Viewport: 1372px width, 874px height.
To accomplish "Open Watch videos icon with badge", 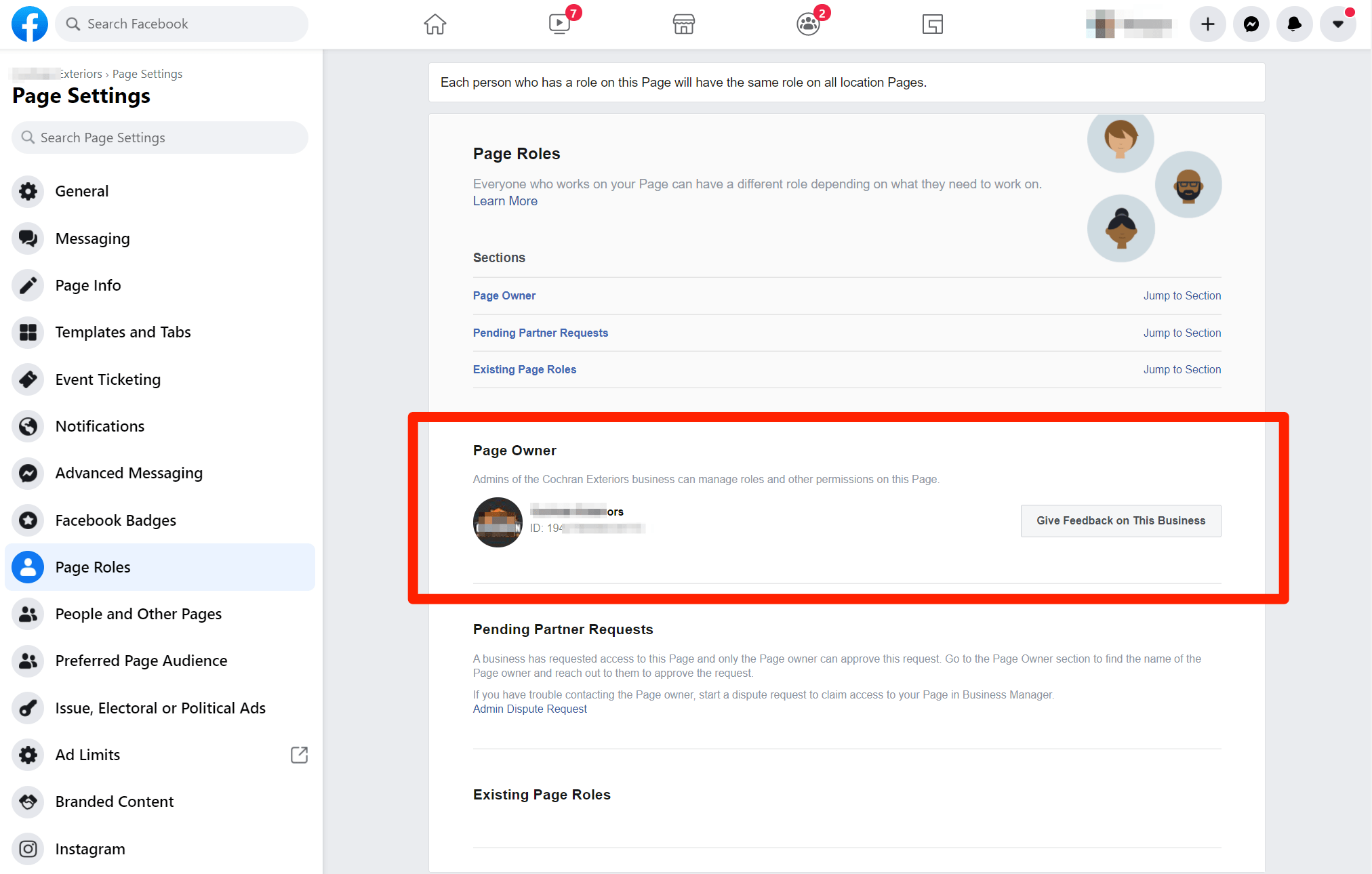I will [560, 24].
